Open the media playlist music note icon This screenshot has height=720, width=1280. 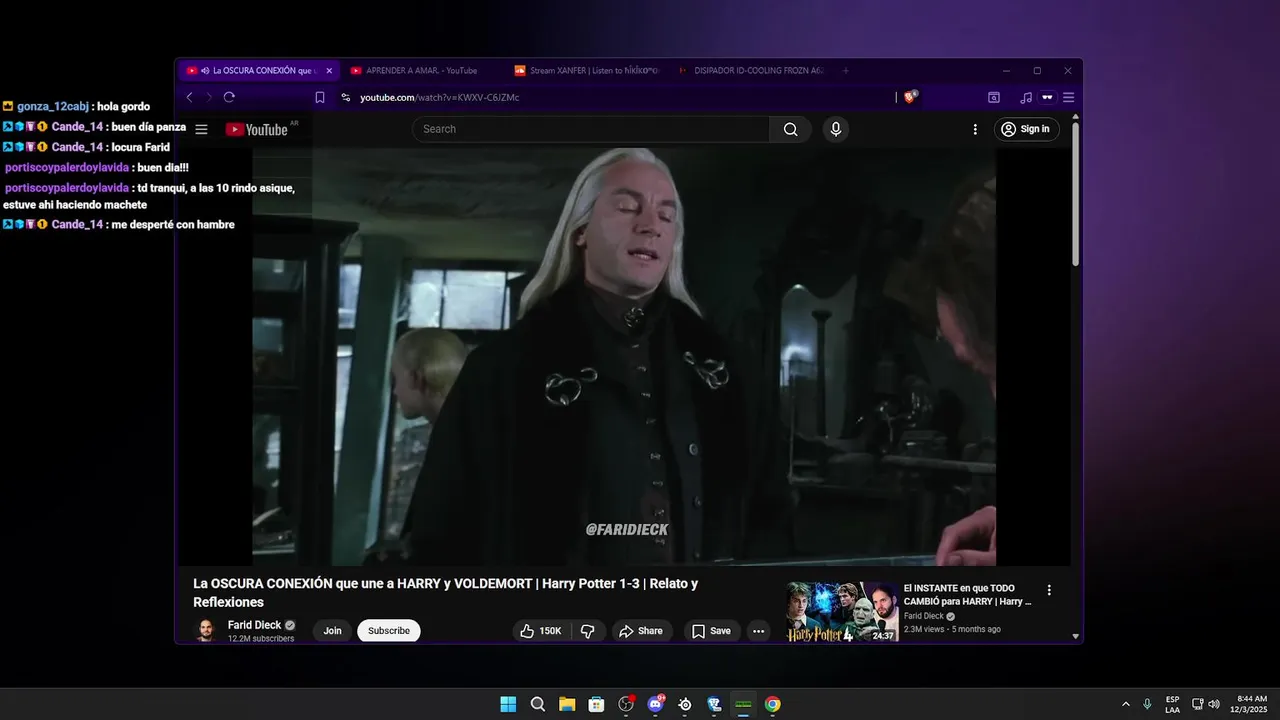click(1026, 97)
